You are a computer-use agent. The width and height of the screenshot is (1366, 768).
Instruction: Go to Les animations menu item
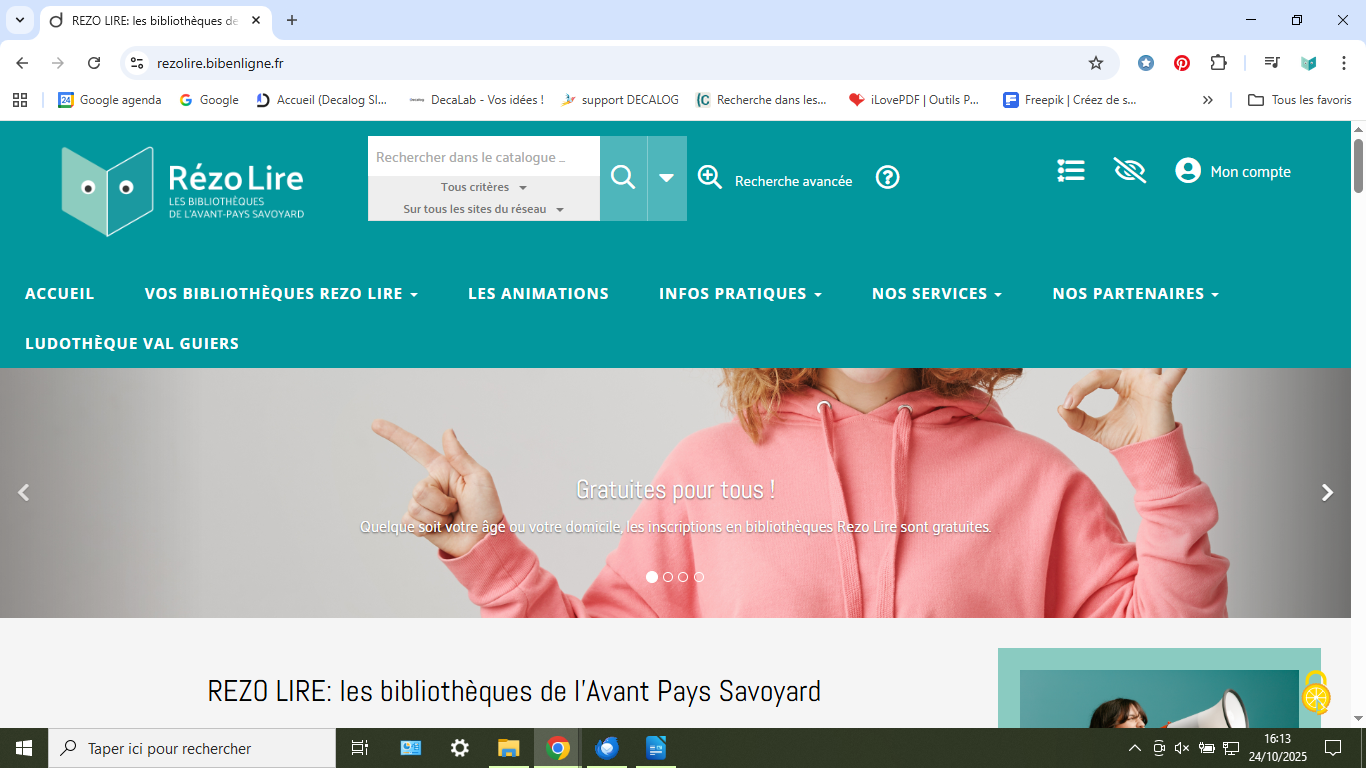click(538, 294)
